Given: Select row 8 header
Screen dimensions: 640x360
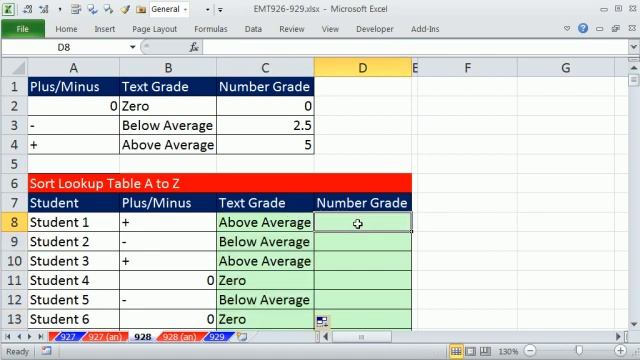Looking at the screenshot, I should (14, 222).
